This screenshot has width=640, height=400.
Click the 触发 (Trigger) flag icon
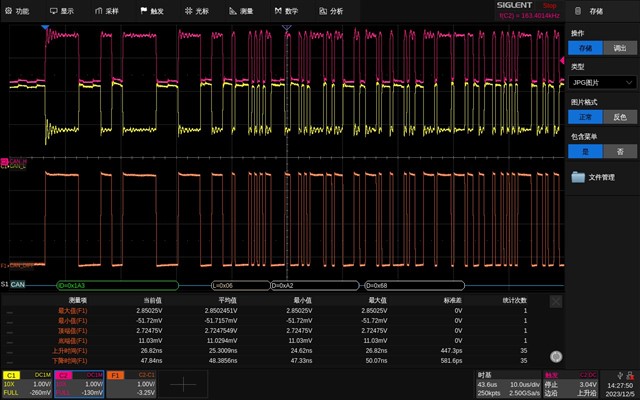point(143,11)
